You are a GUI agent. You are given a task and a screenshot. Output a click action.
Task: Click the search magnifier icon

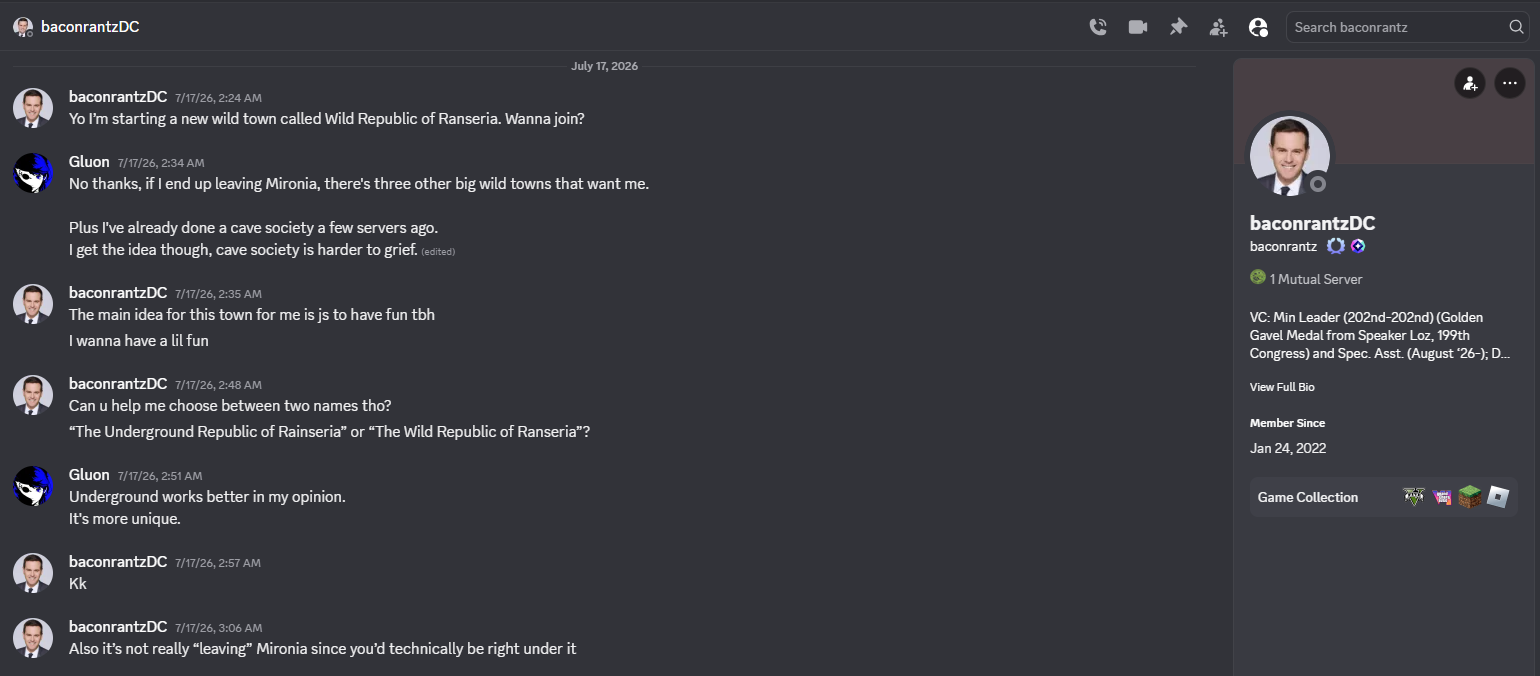1516,27
